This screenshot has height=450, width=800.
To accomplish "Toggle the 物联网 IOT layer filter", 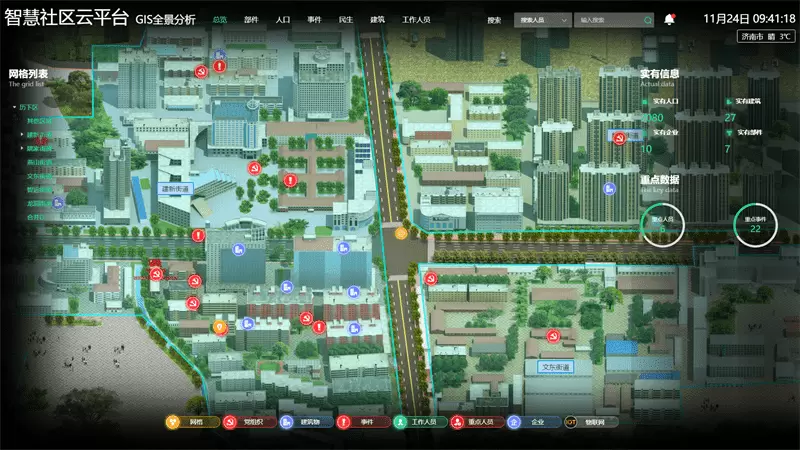I will [x=591, y=422].
